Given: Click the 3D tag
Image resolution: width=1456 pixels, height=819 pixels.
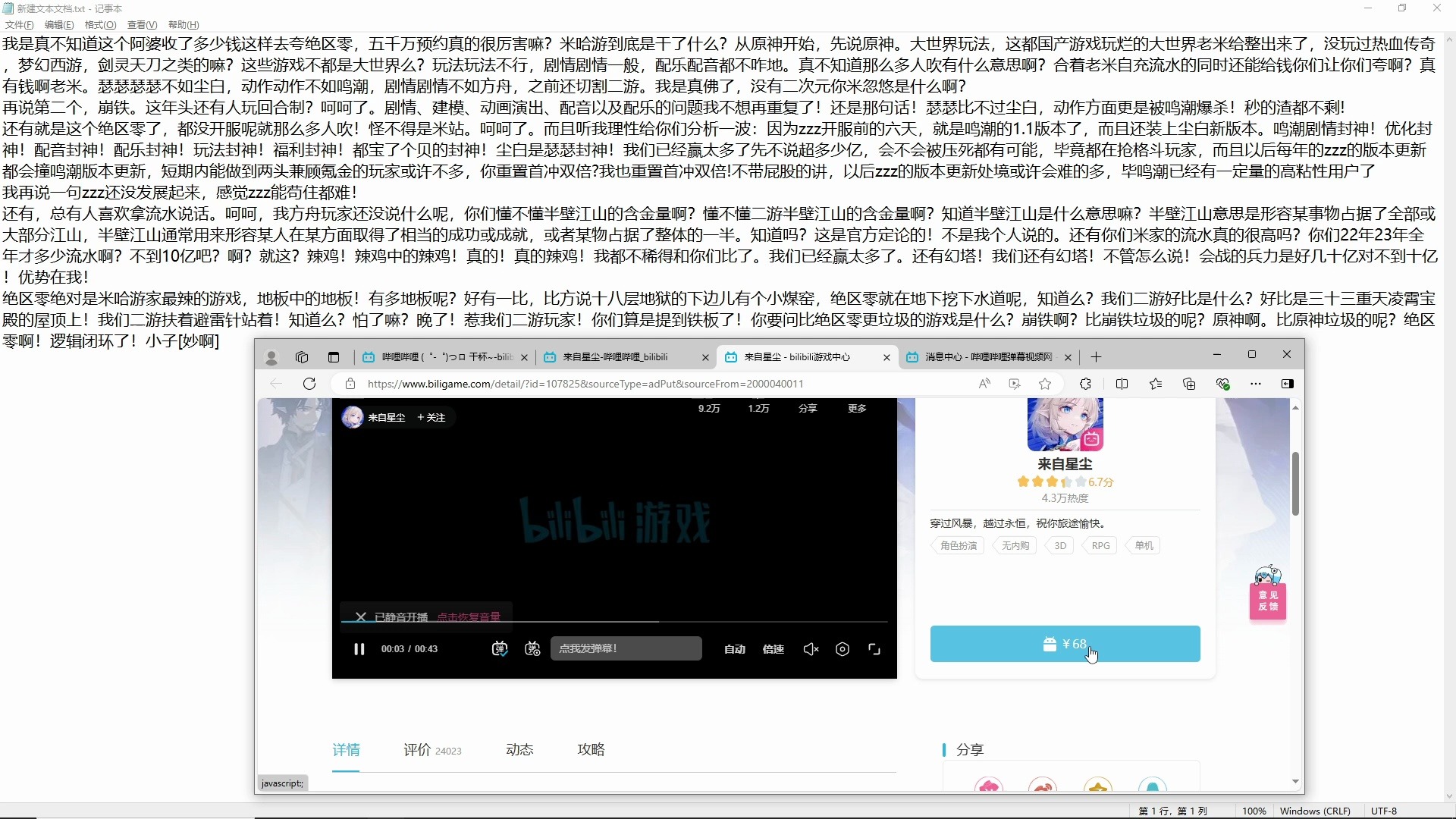Looking at the screenshot, I should click(1060, 545).
